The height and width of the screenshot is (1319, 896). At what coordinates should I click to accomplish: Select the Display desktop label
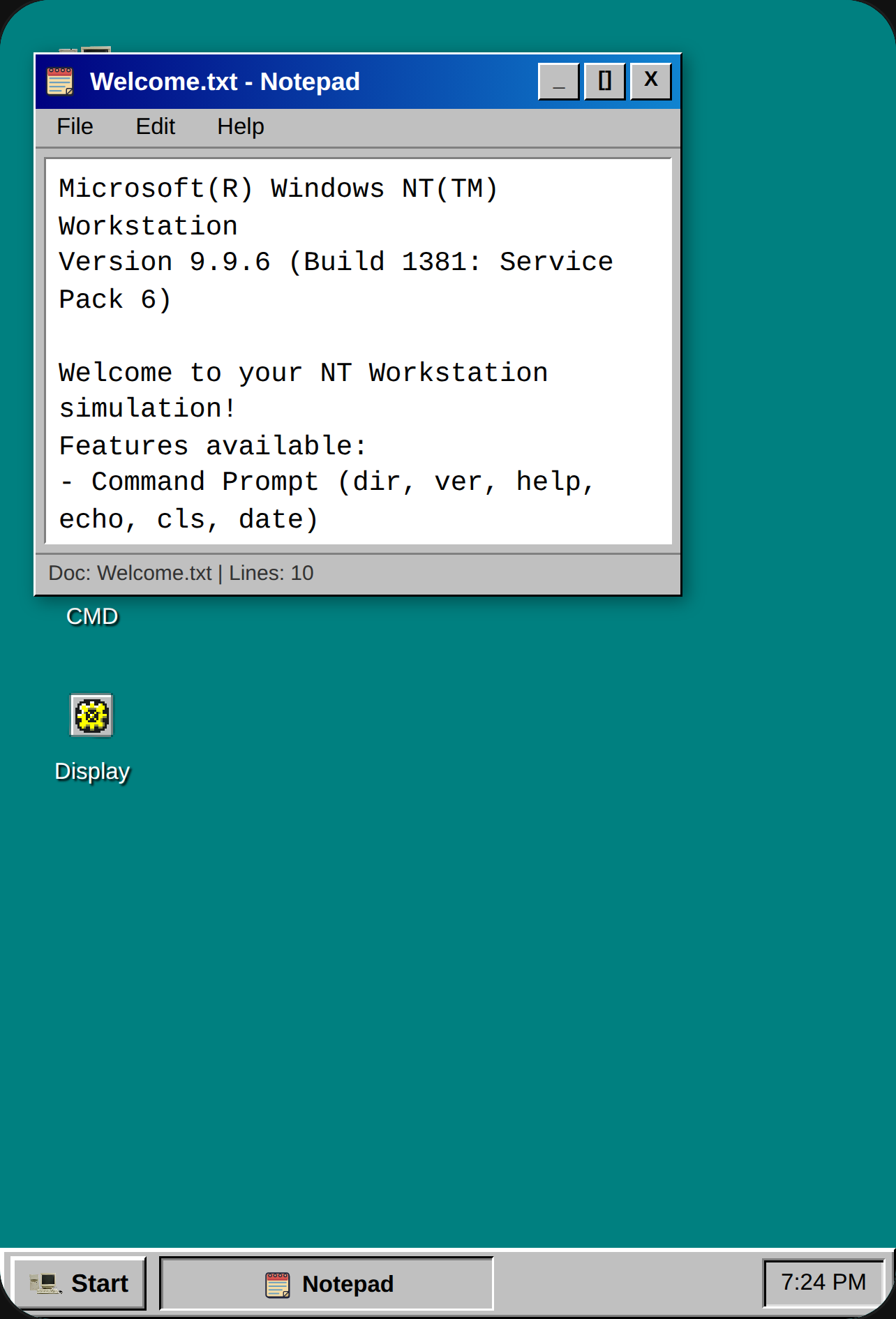[x=93, y=771]
